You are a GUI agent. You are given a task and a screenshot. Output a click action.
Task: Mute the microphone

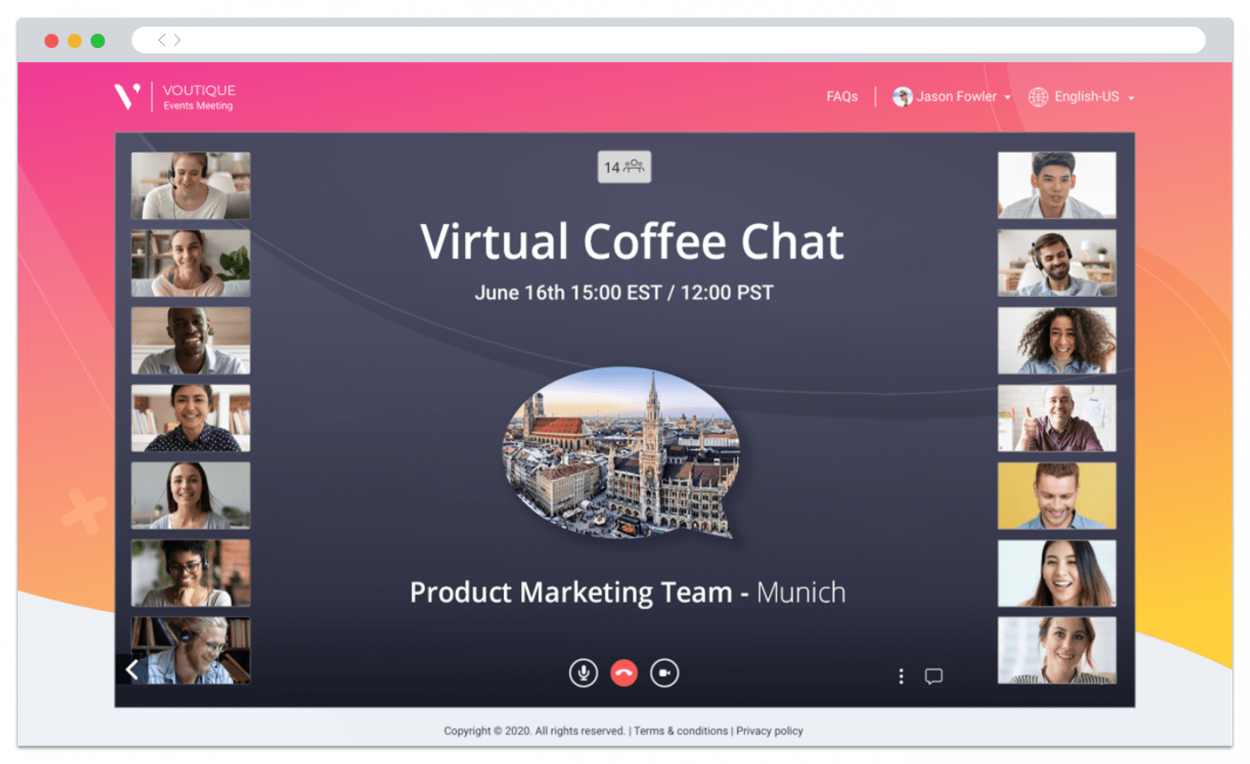coord(583,673)
